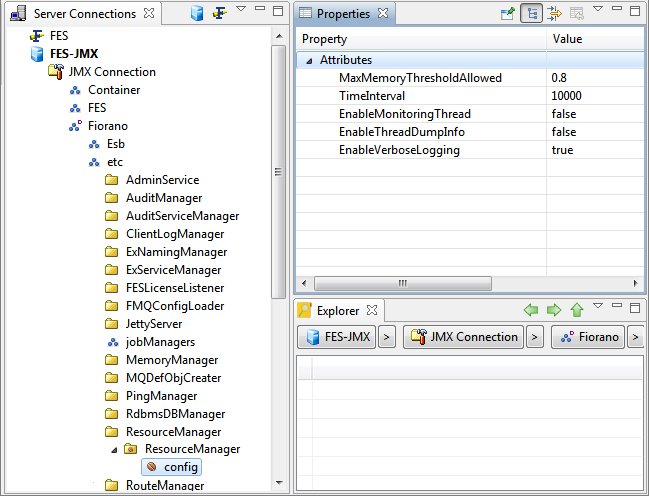Select the RouteManager folder
Image resolution: width=649 pixels, height=496 pixels.
tap(165, 485)
